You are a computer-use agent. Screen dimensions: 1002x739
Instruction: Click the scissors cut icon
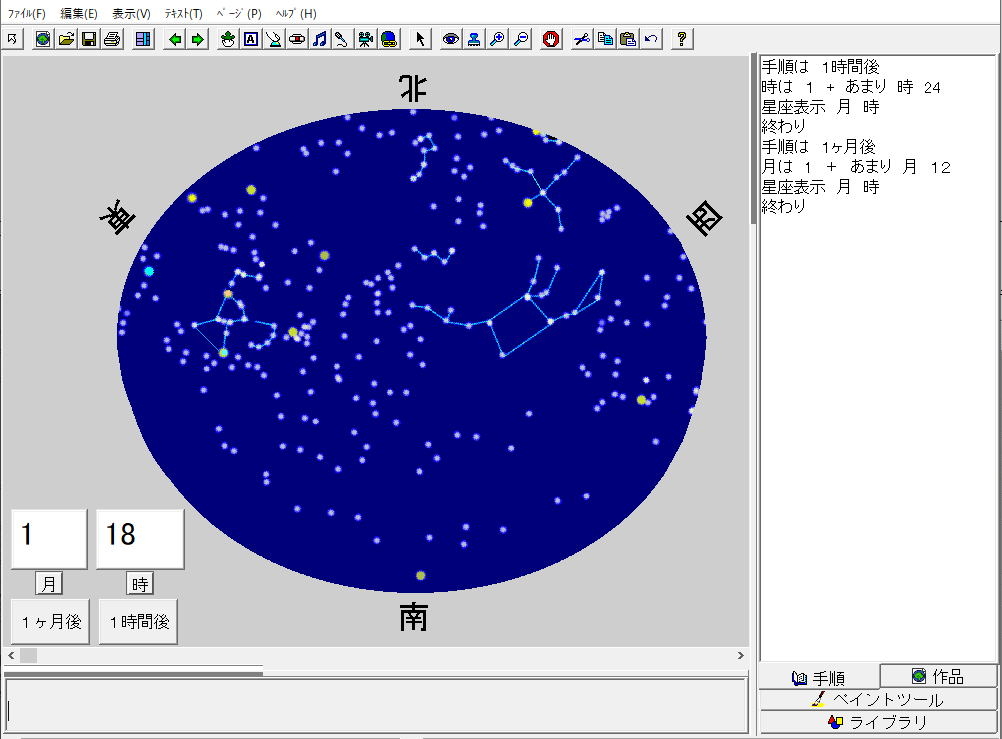pos(581,39)
